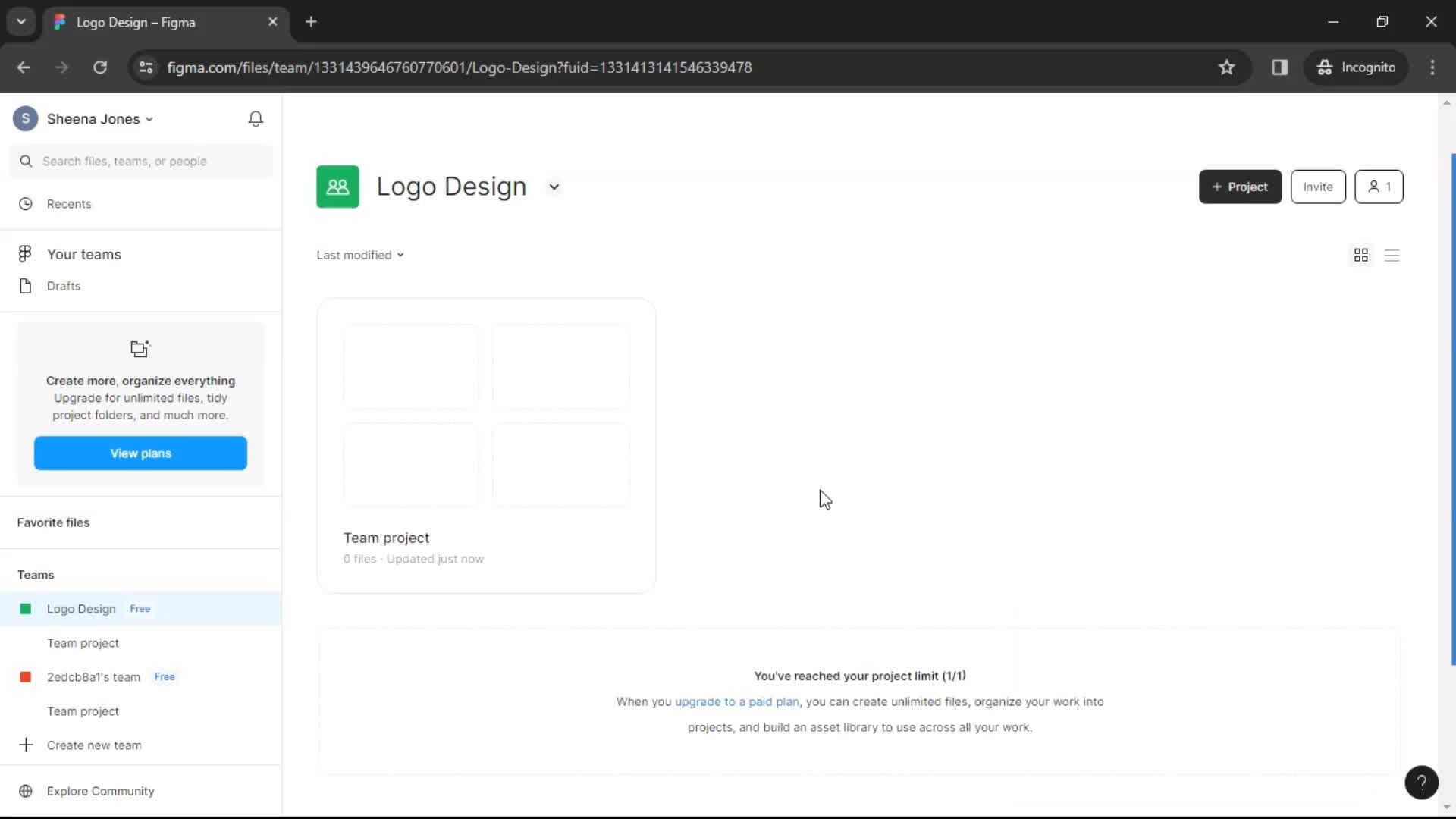Open the Team project card thumbnail
The height and width of the screenshot is (819, 1456).
tap(486, 415)
